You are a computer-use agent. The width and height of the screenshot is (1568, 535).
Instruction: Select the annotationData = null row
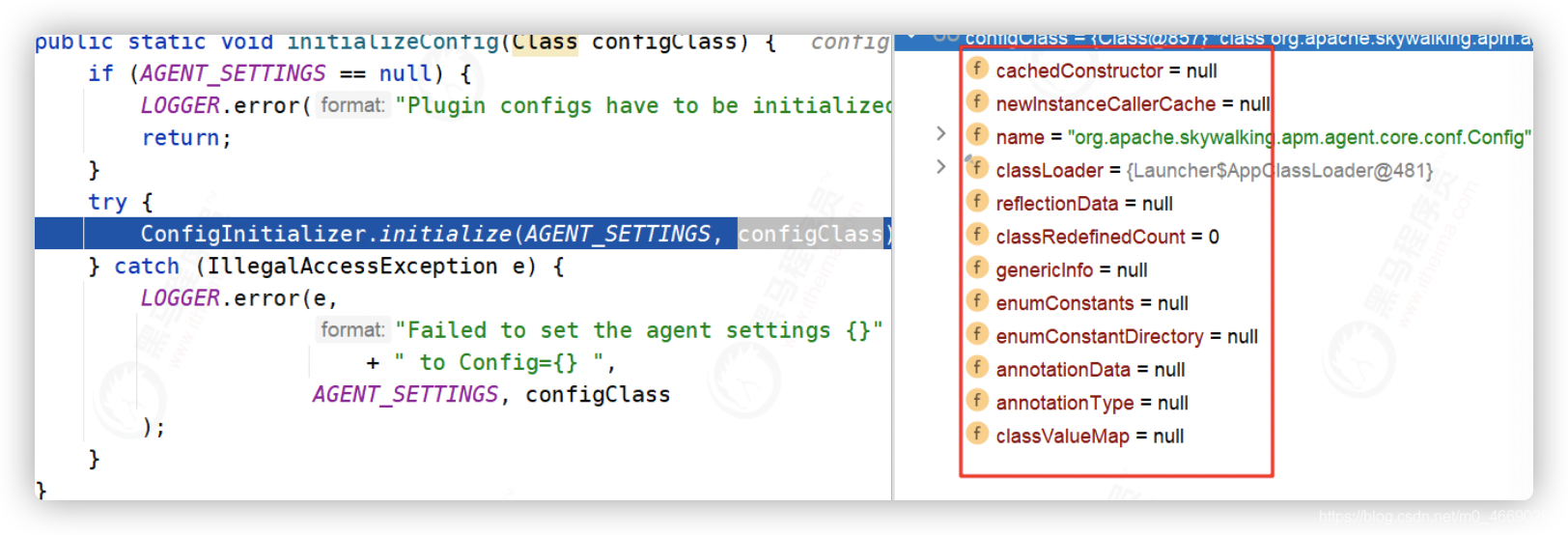(1090, 370)
